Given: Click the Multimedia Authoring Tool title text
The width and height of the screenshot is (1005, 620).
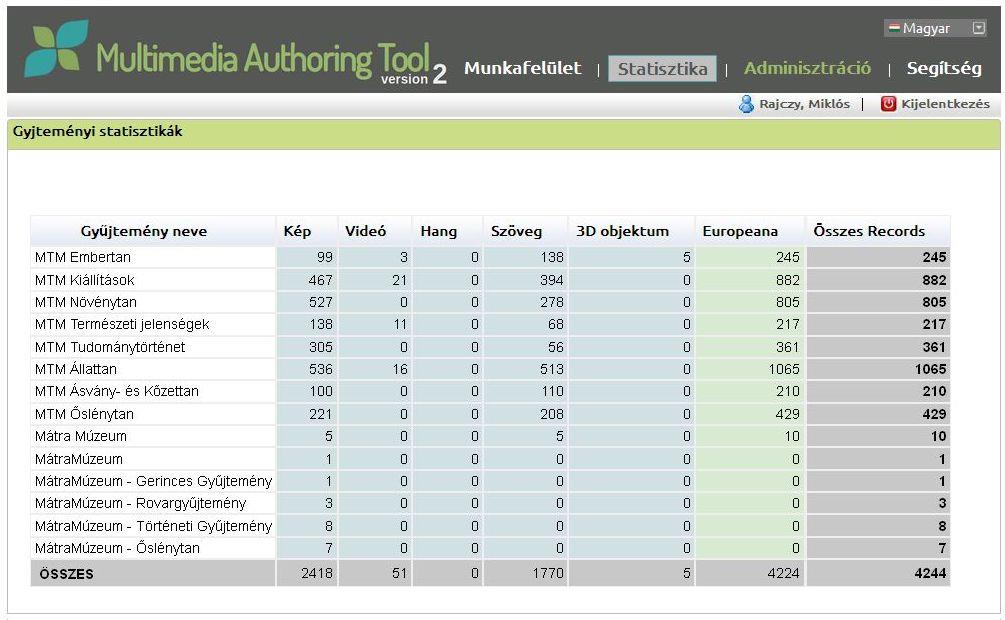Looking at the screenshot, I should tap(263, 59).
